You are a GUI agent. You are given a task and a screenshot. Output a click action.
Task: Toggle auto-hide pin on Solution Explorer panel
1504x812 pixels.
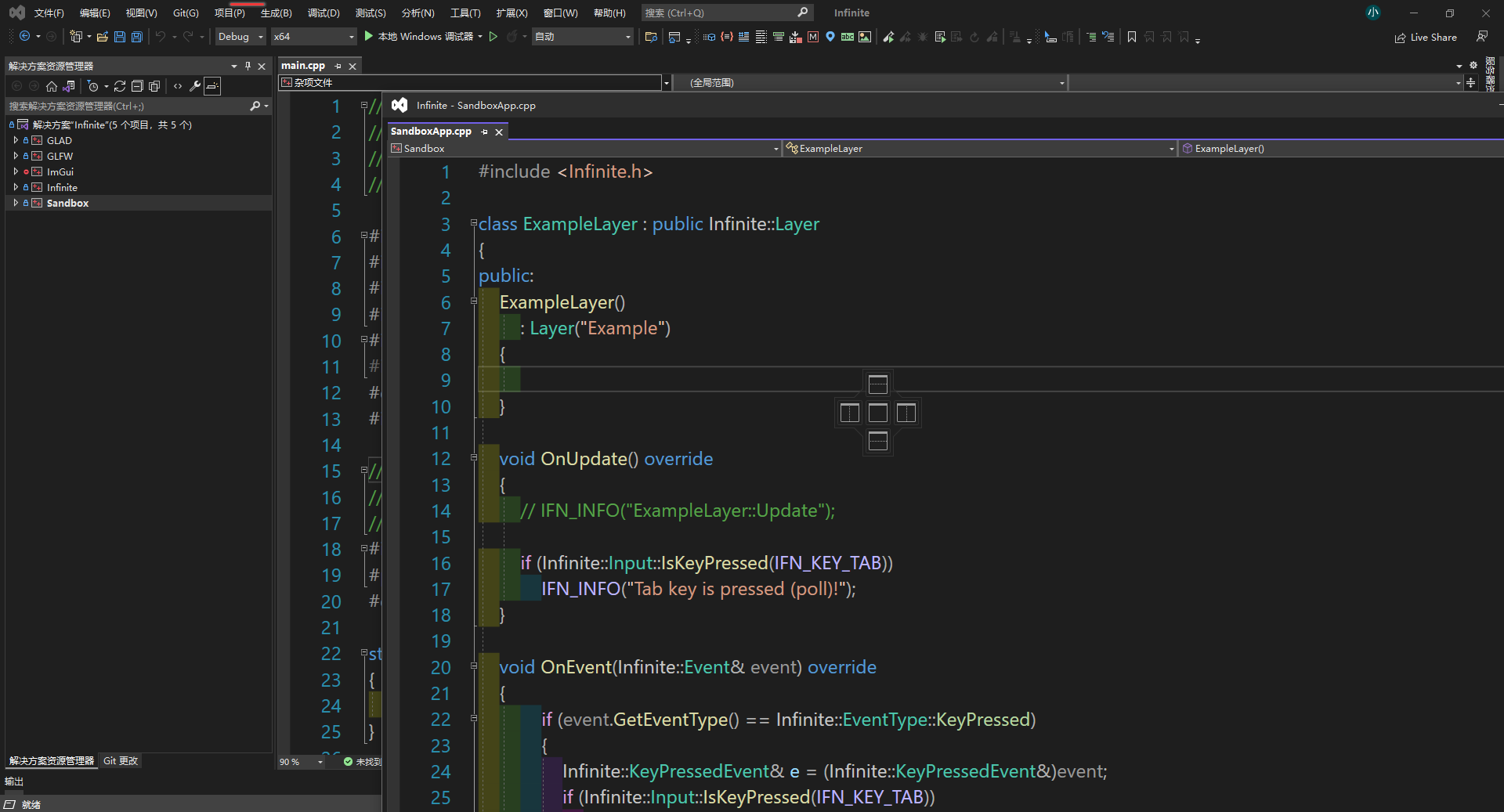coord(248,66)
